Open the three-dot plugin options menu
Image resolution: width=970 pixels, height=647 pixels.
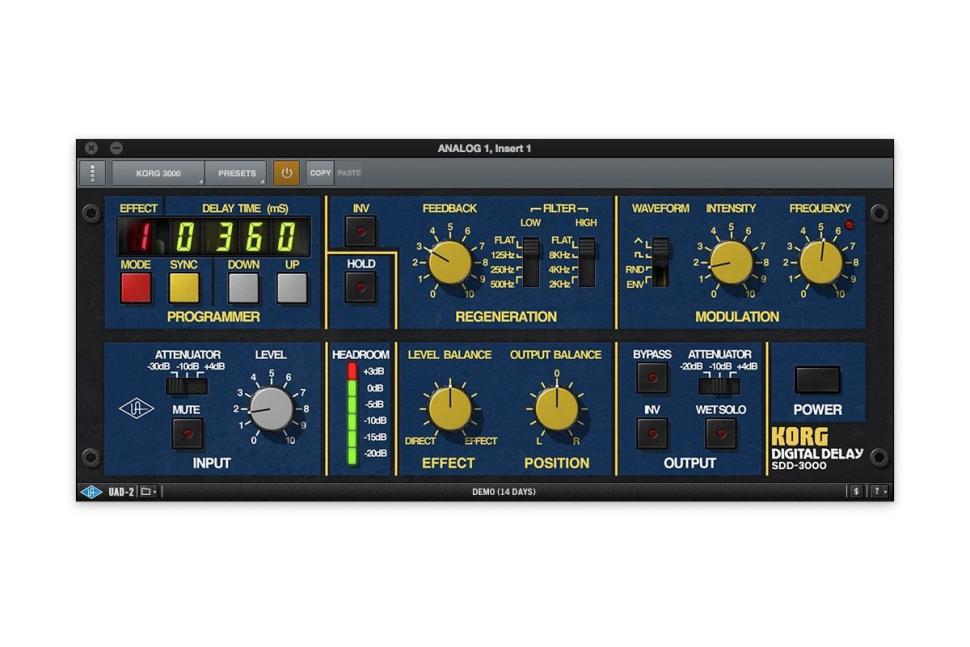pos(93,173)
